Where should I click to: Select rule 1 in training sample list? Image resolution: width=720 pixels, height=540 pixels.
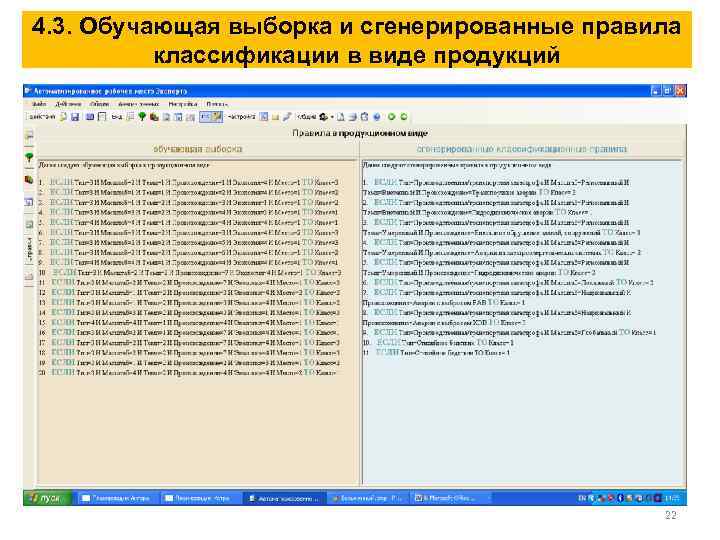pos(189,182)
